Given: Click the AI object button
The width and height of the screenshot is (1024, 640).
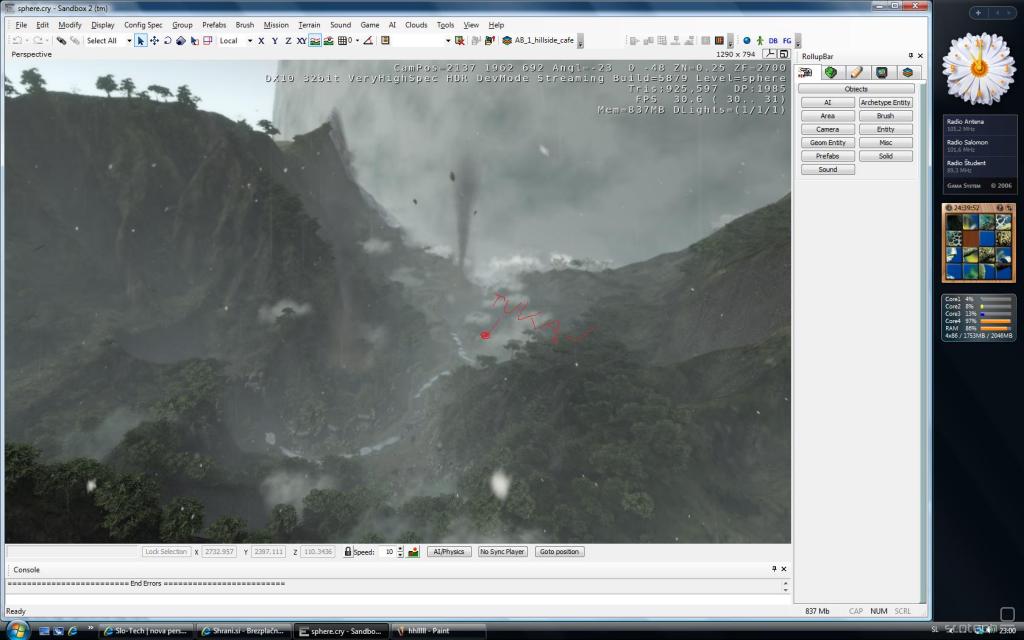Looking at the screenshot, I should tap(827, 103).
